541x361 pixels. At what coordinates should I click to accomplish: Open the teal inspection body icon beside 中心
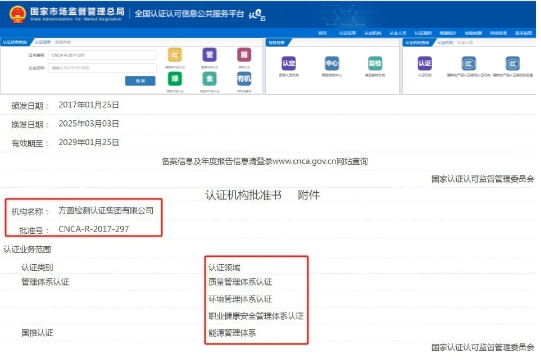375,63
